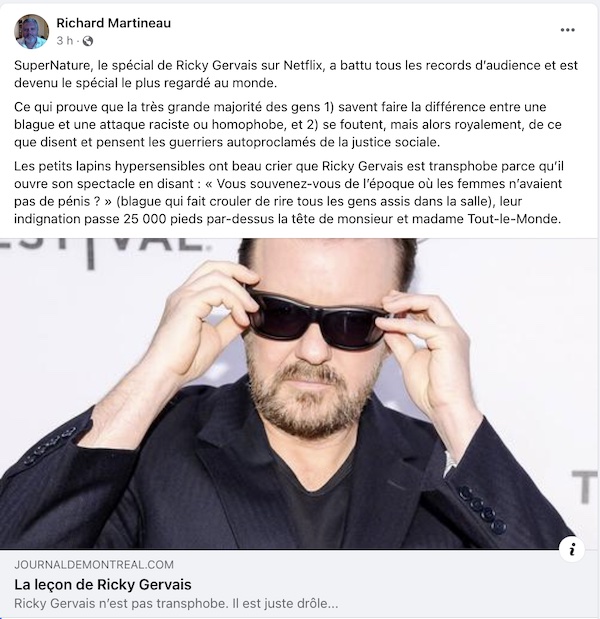Viewport: 600px width, 619px height.
Task: Click the globe public audience icon
Action: click(x=88, y=41)
